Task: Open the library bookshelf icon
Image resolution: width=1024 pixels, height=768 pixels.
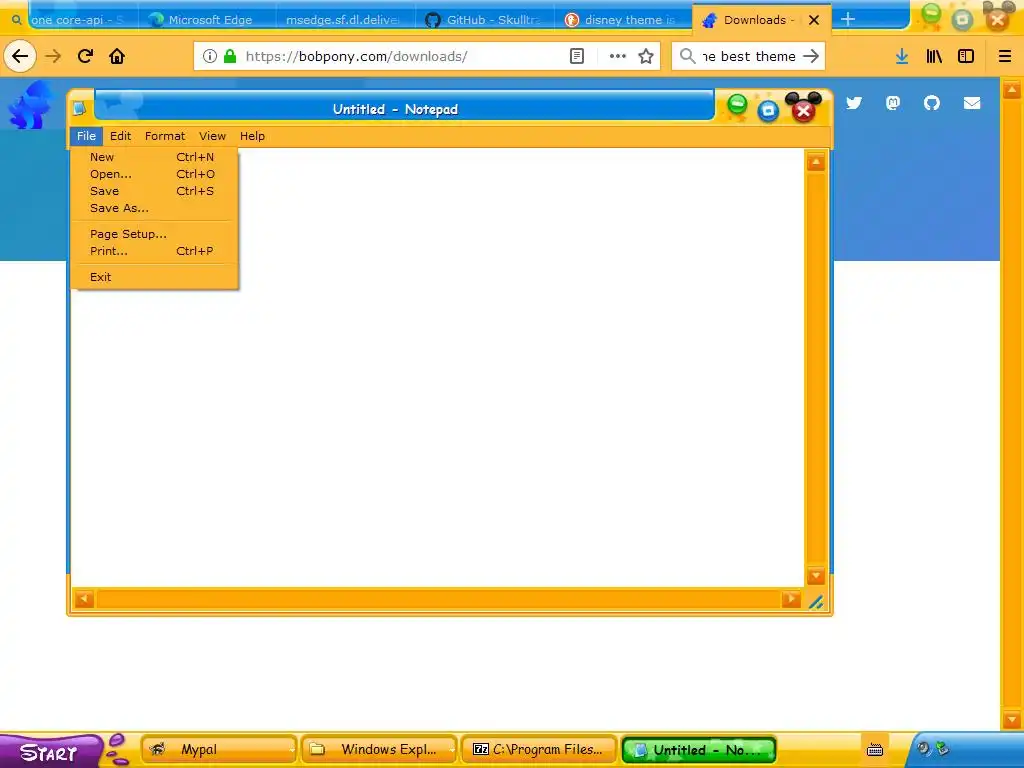Action: coord(934,56)
